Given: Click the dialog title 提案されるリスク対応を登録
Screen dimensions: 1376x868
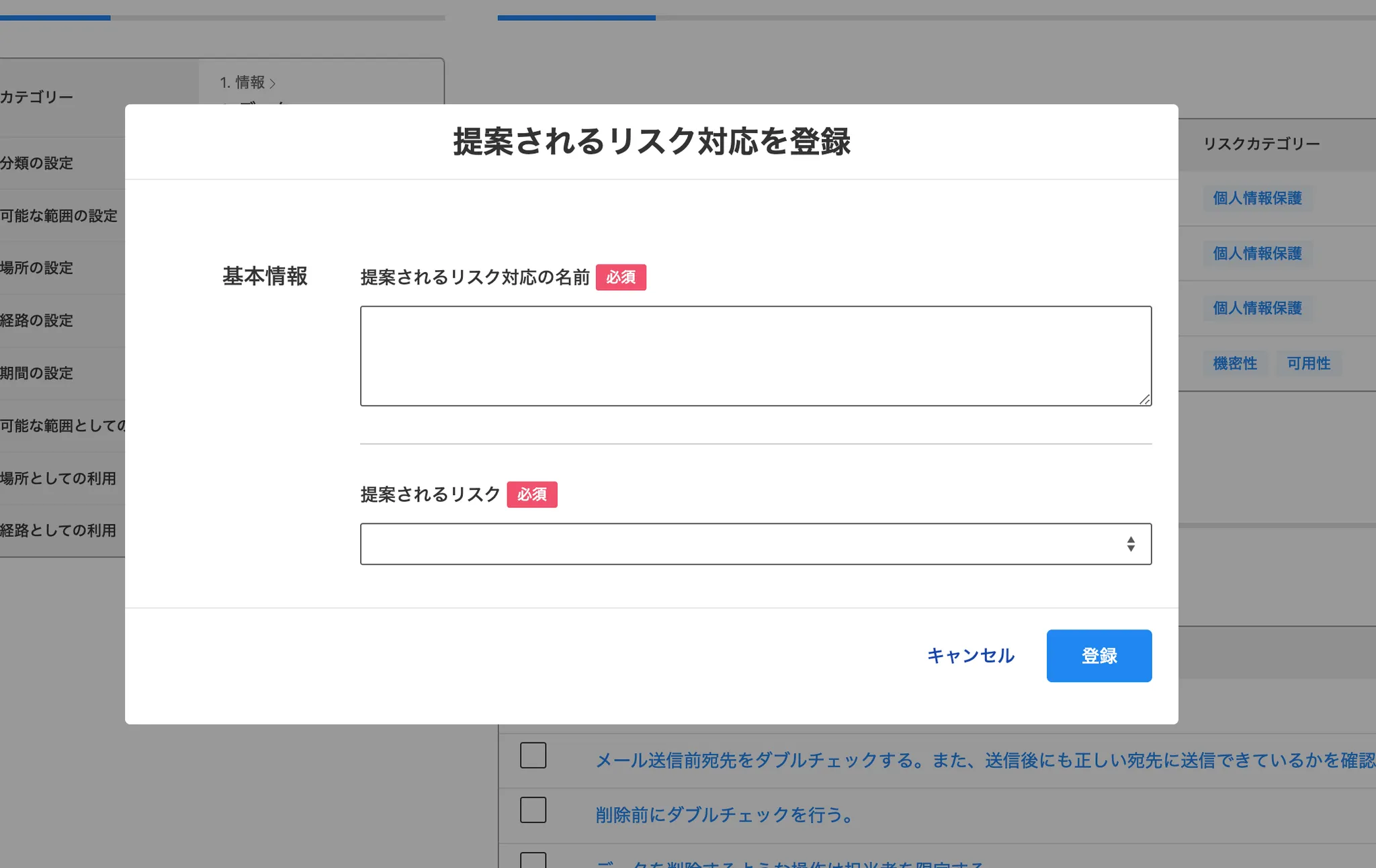Looking at the screenshot, I should [652, 142].
